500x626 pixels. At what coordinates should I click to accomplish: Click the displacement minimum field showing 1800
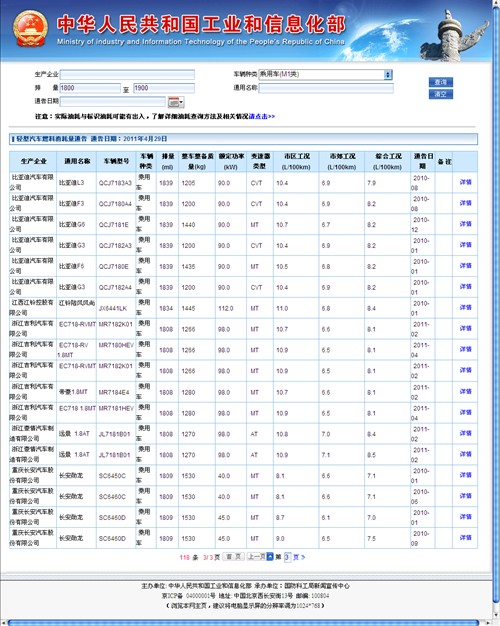(90, 88)
